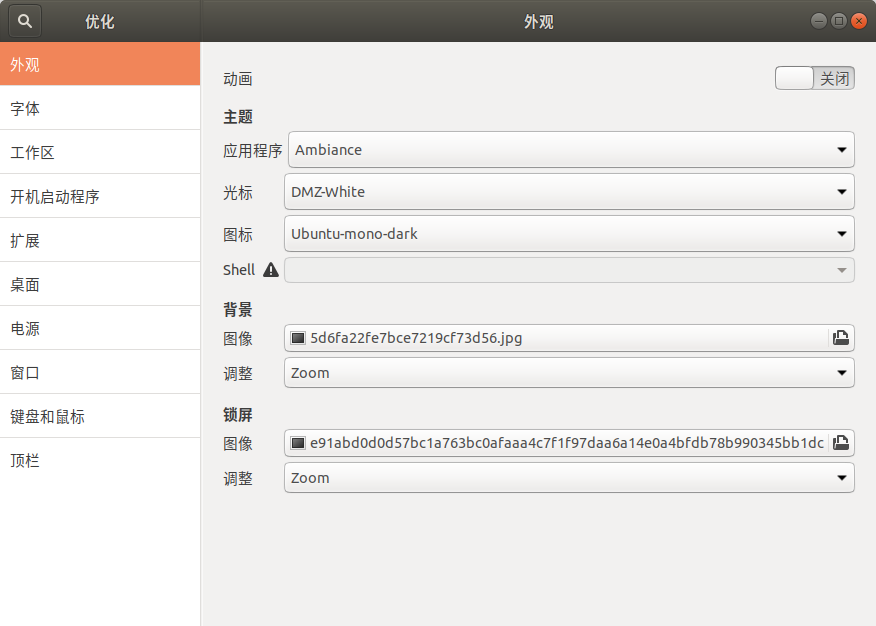Screen dimensions: 876x626
Task: Open the 应用程序 Ambiance theme dropdown
Action: [x=571, y=150]
